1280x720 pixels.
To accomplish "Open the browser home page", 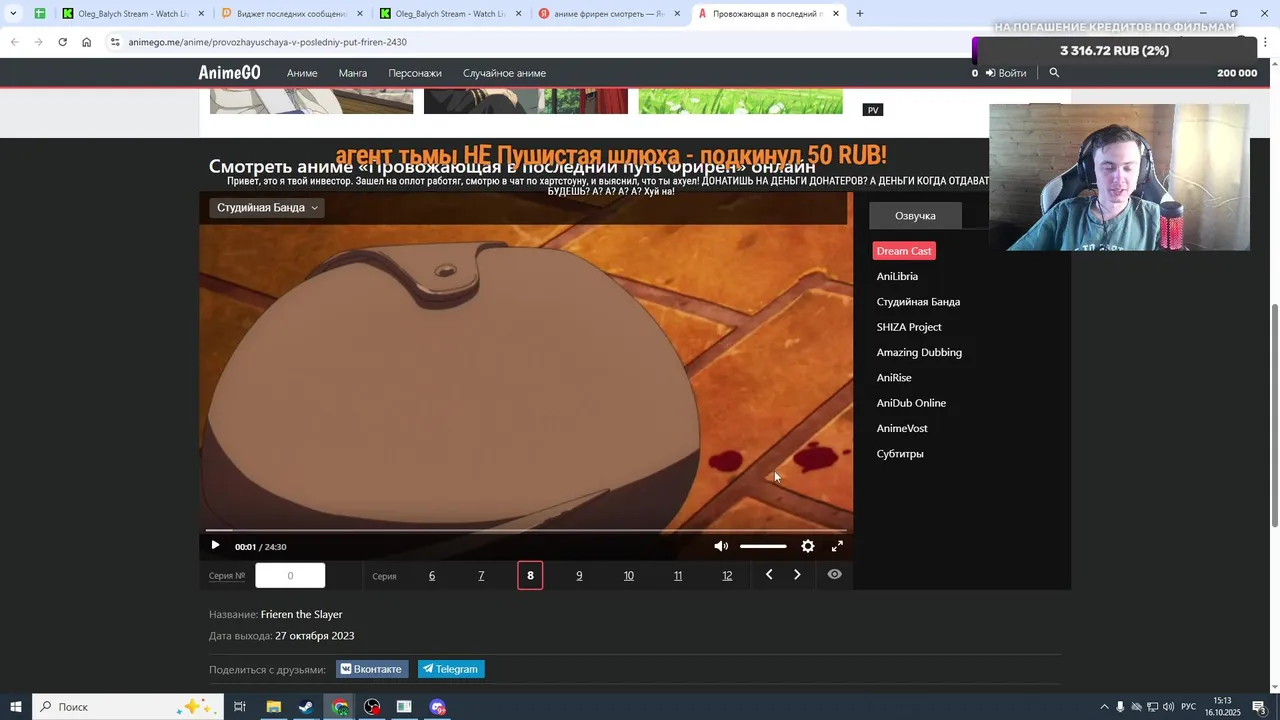I will (86, 42).
